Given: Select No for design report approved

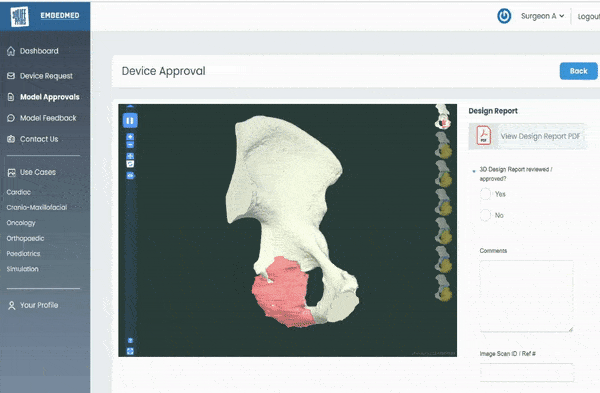Looking at the screenshot, I should coord(485,215).
